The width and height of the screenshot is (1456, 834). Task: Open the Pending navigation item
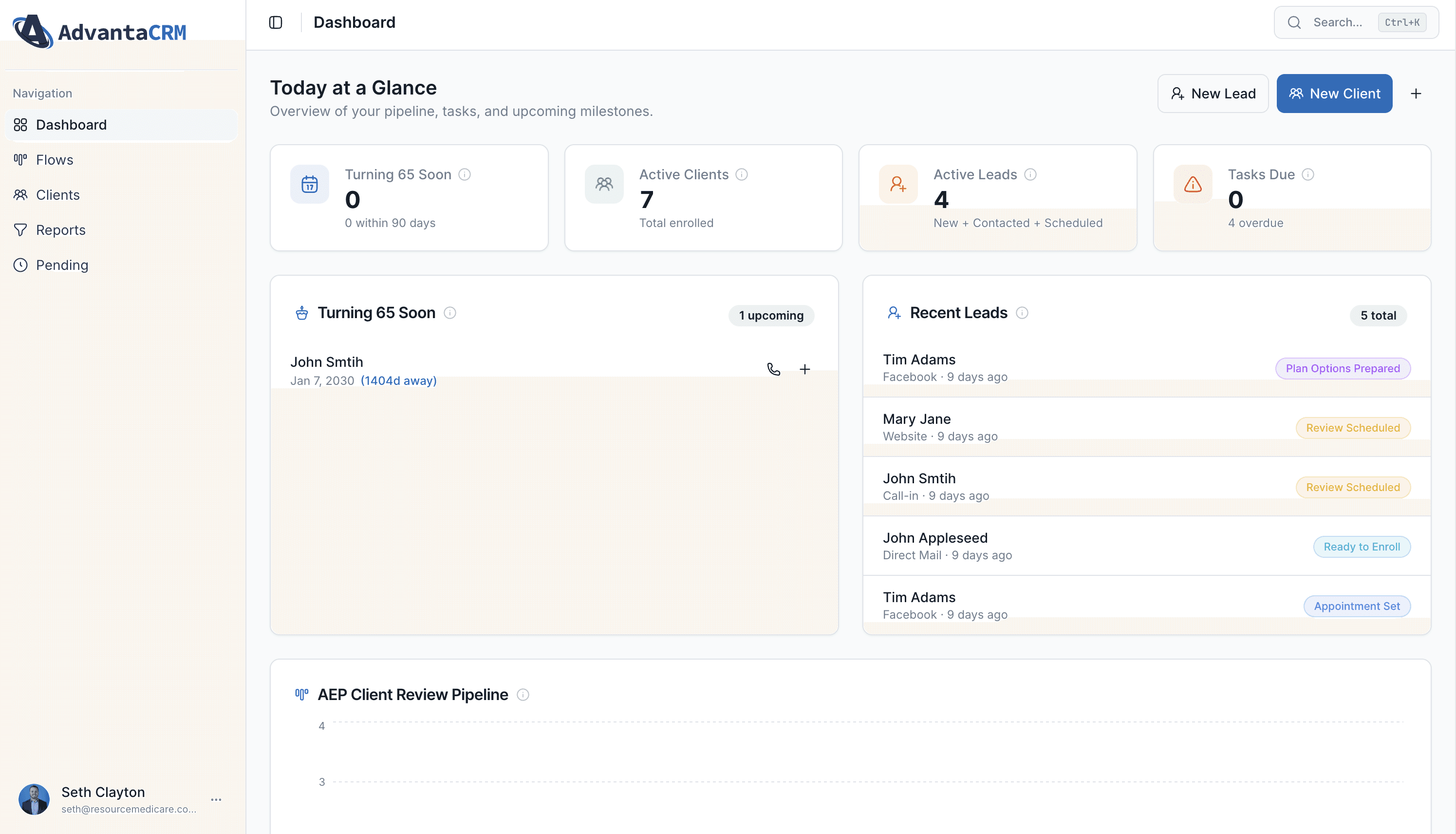[62, 265]
